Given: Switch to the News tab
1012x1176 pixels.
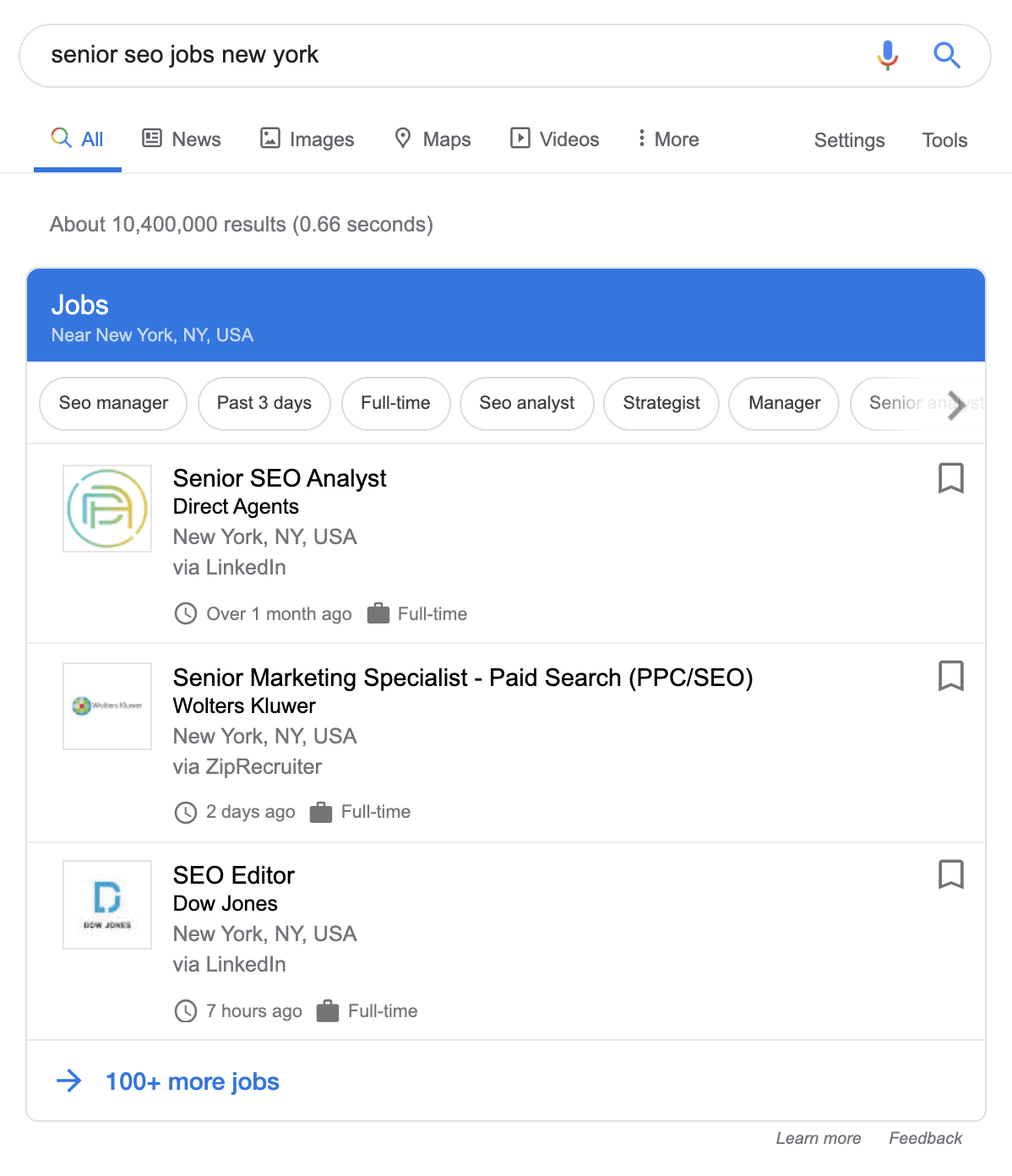Looking at the screenshot, I should 182,139.
